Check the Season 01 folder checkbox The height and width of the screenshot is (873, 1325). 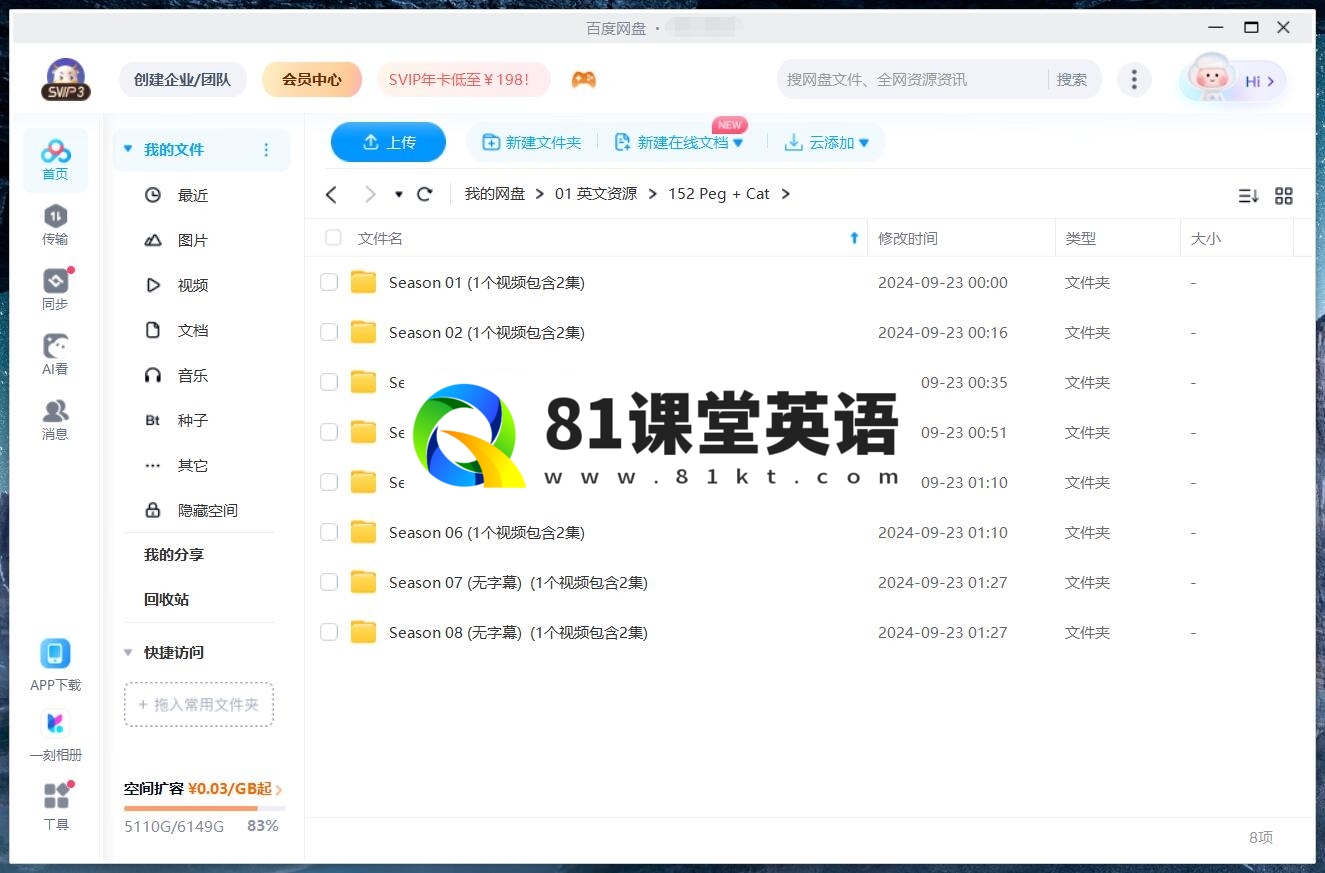(329, 282)
